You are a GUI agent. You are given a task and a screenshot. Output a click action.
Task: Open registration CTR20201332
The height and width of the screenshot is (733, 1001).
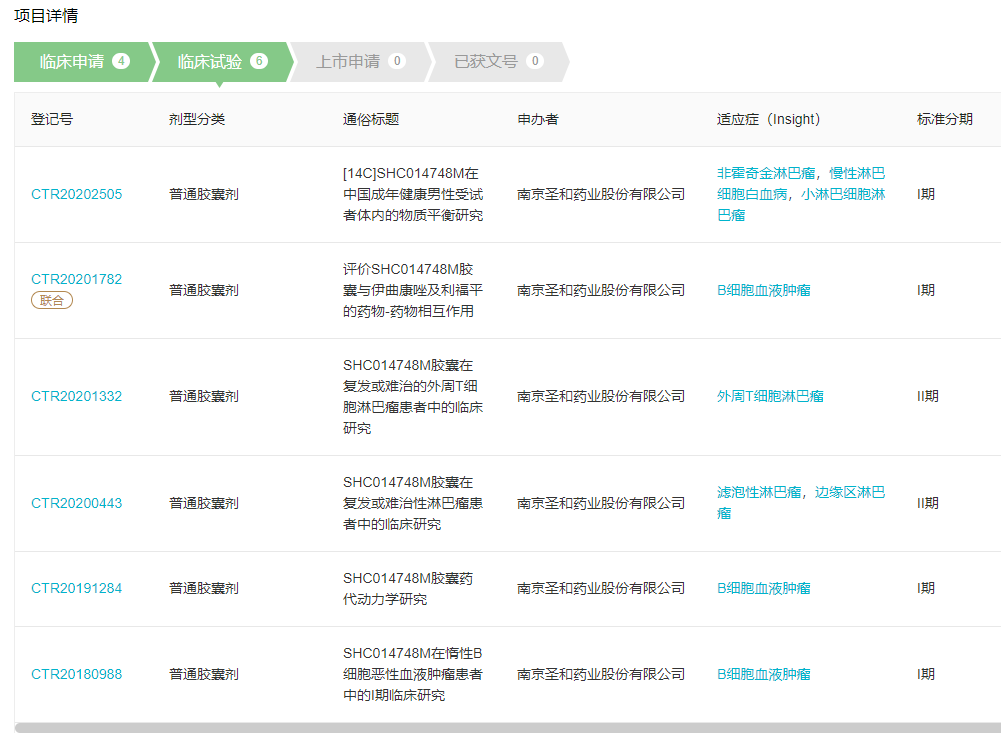(77, 397)
